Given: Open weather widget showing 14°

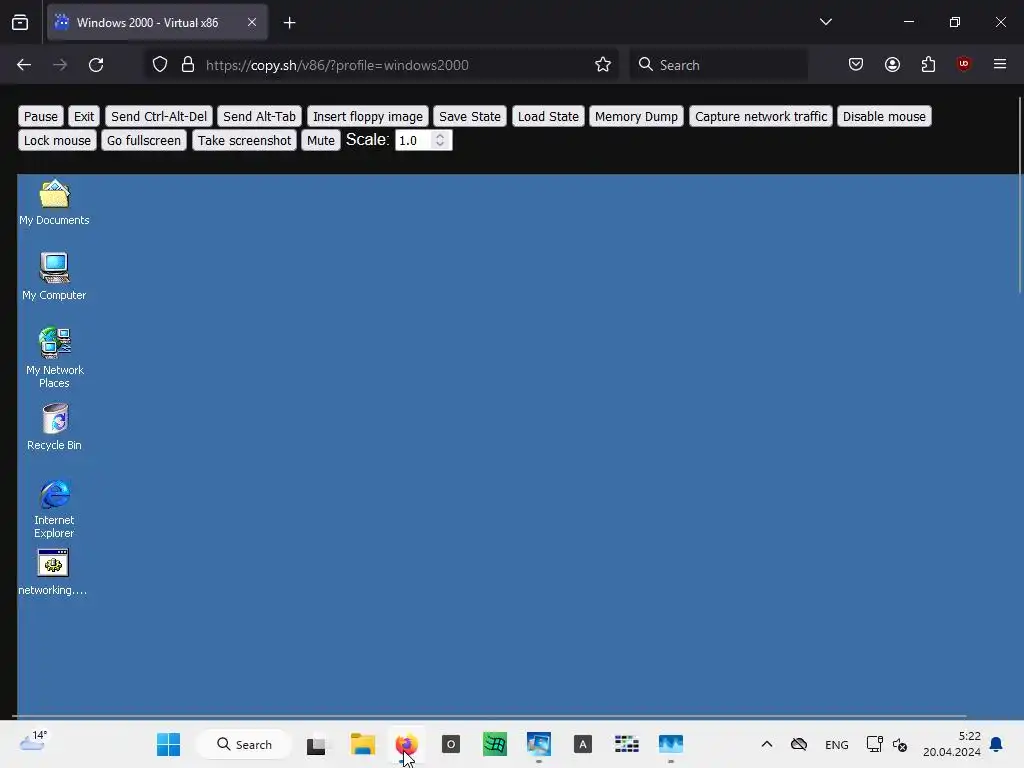Looking at the screenshot, I should [33, 742].
